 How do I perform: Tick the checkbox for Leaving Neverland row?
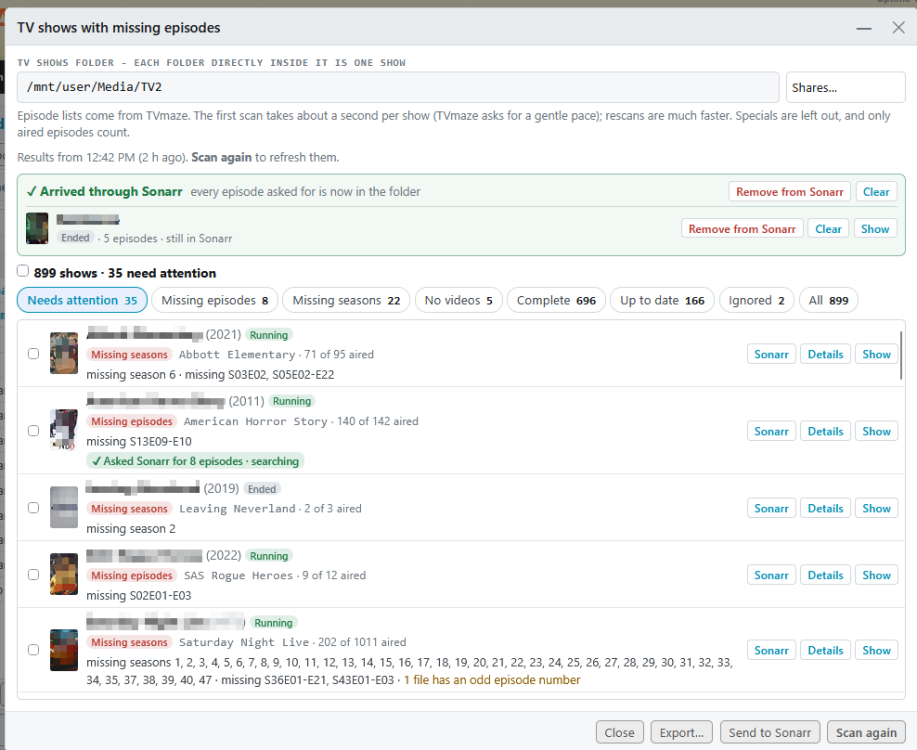[x=33, y=507]
